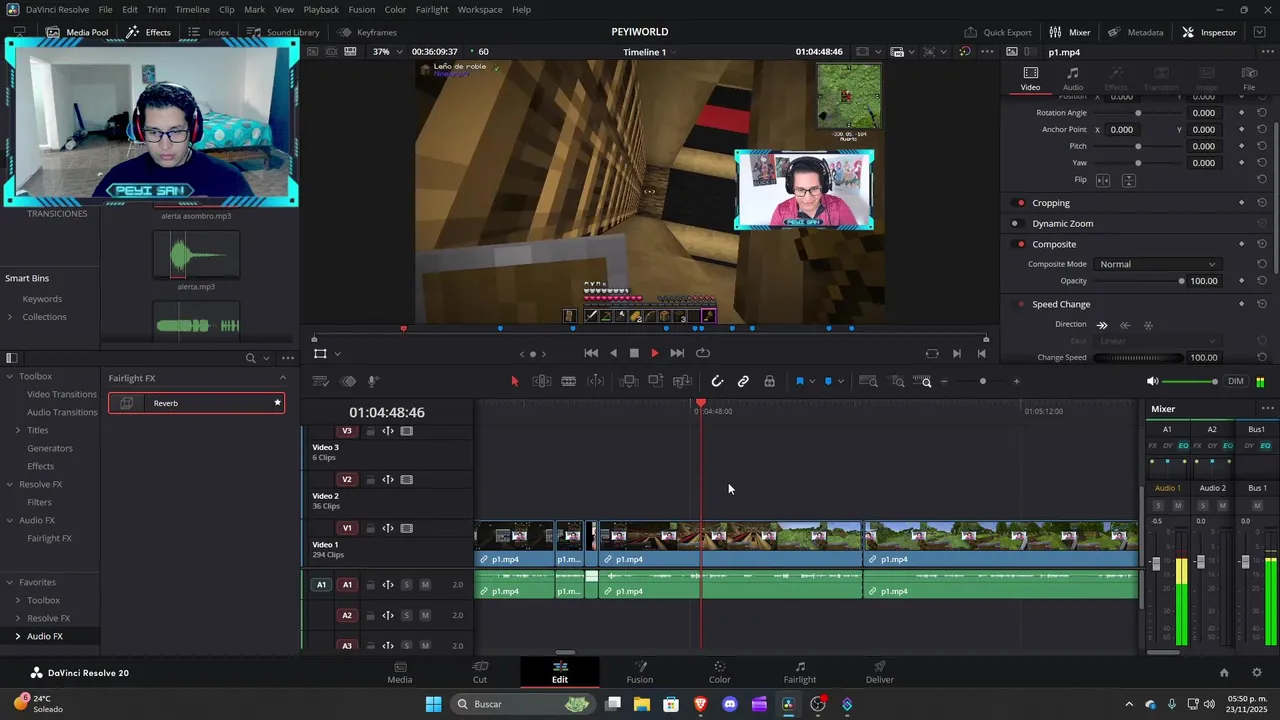Collapse the Toolbox tree section
Image resolution: width=1280 pixels, height=720 pixels.
pos(10,377)
